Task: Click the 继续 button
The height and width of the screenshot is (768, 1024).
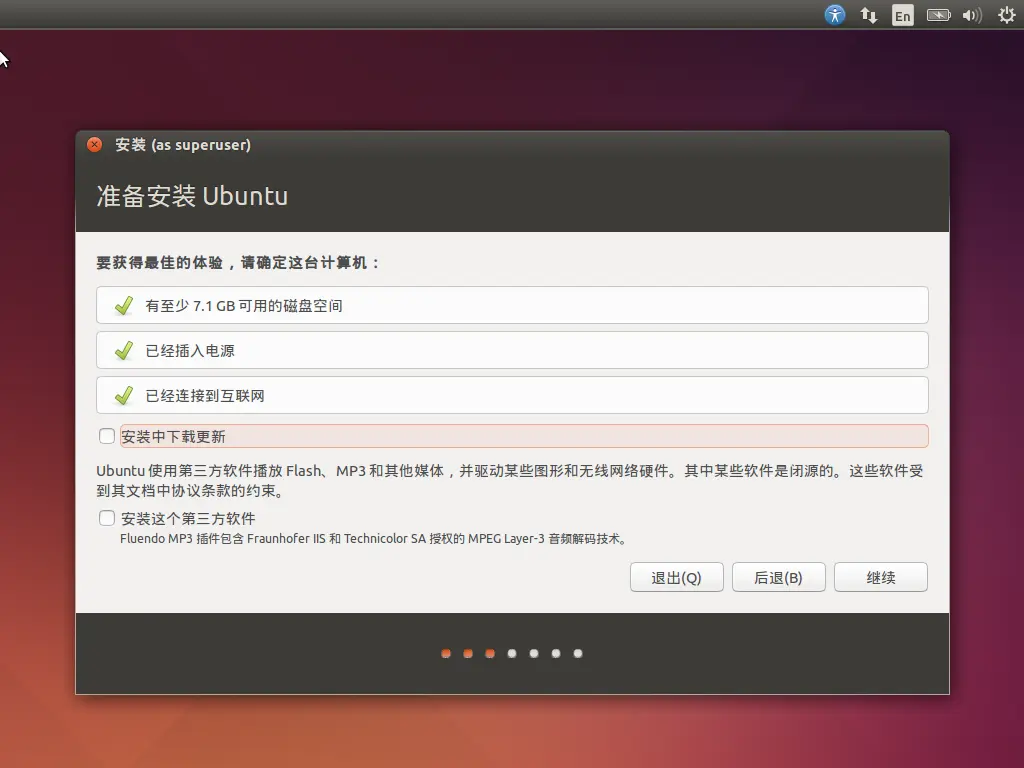Action: pos(880,577)
